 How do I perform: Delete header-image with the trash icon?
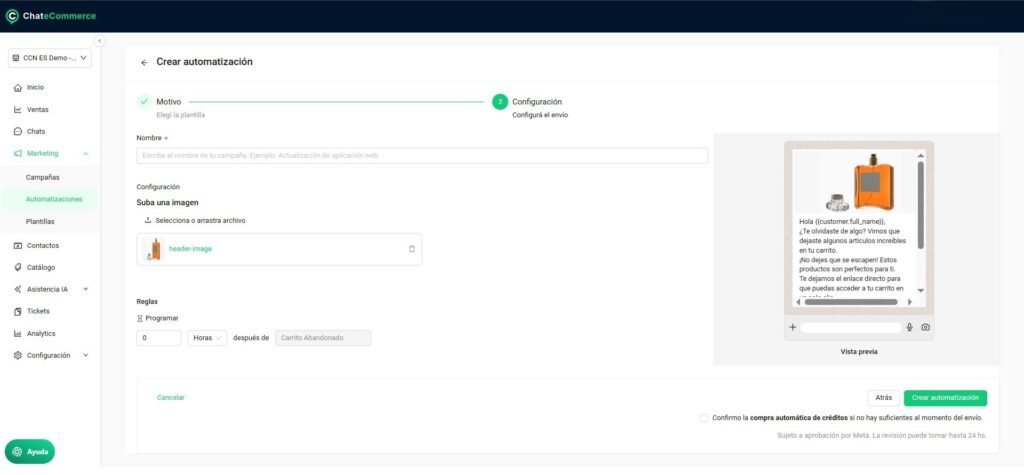[411, 249]
